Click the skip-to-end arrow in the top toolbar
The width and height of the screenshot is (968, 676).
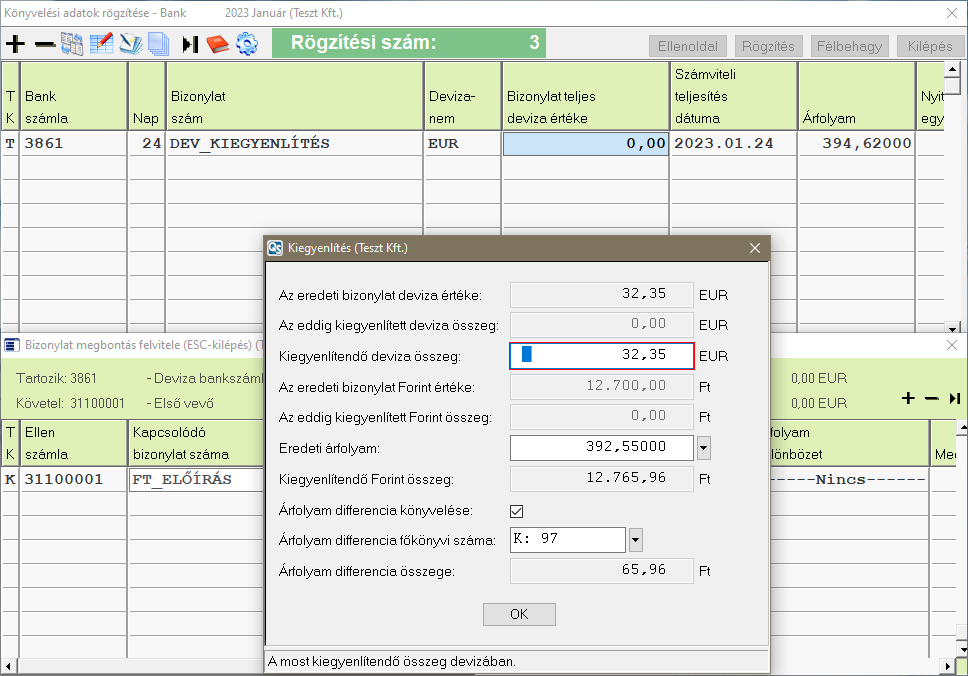click(190, 44)
